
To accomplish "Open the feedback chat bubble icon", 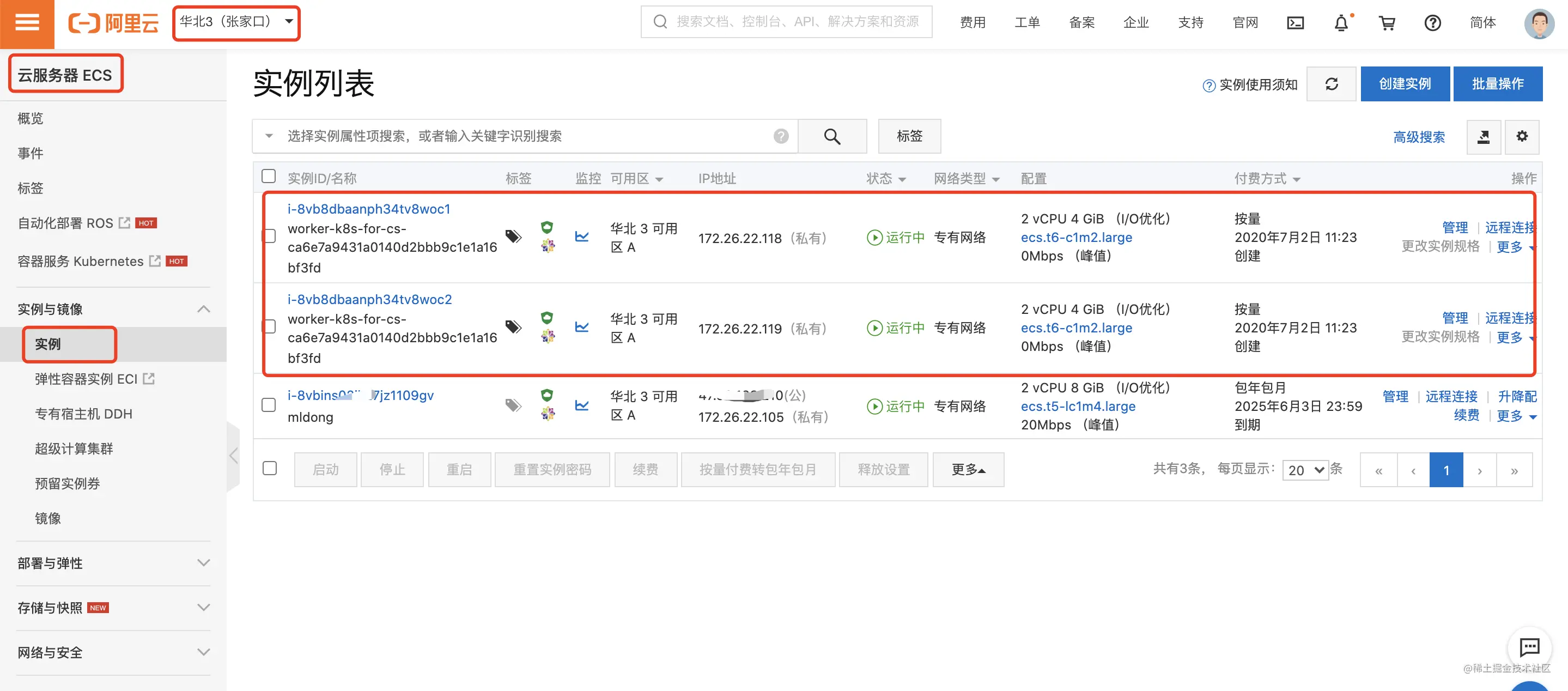I will point(1529,646).
